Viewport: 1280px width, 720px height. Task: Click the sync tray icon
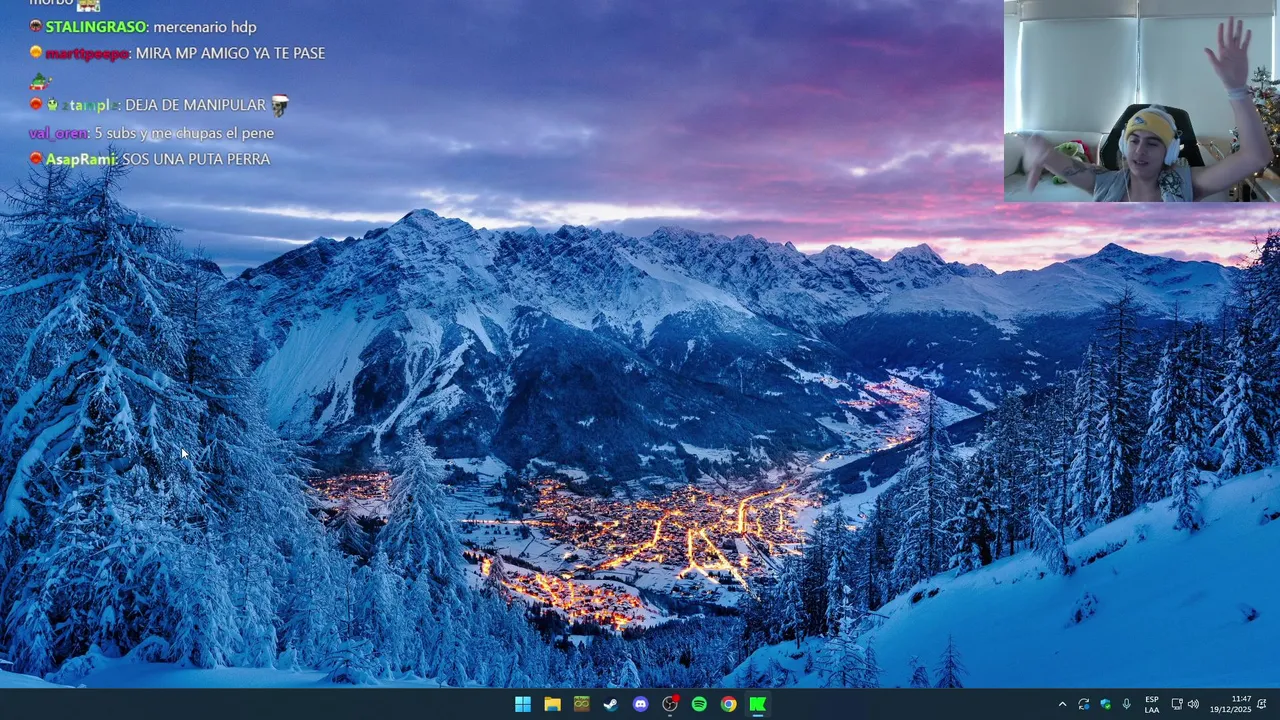click(x=1083, y=704)
